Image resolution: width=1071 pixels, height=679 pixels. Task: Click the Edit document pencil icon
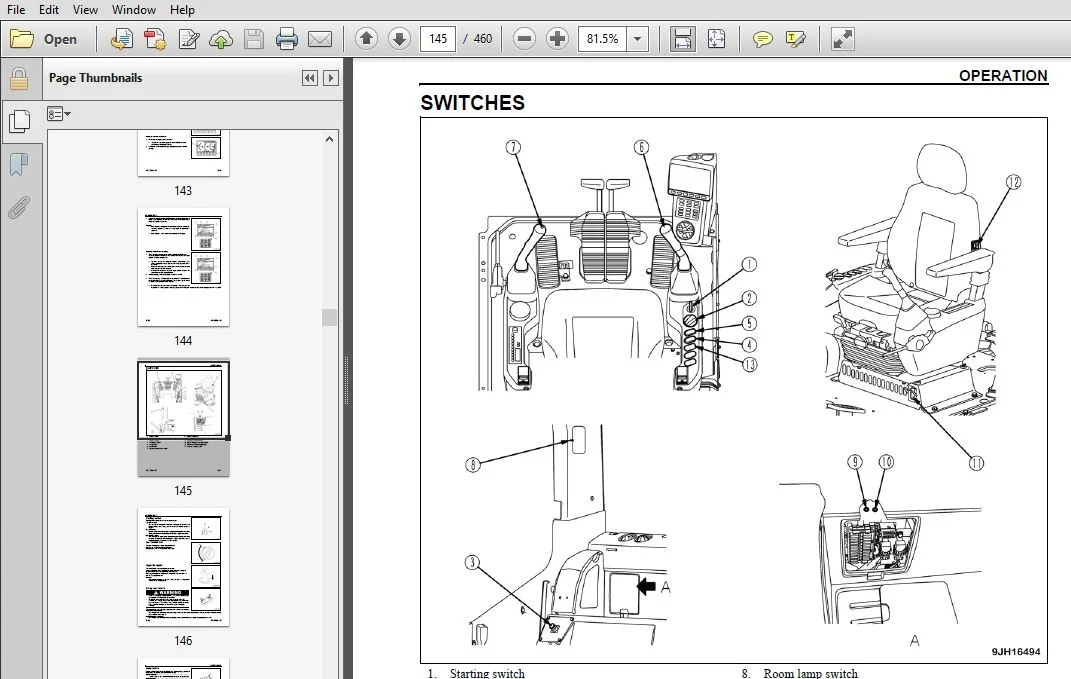[189, 39]
